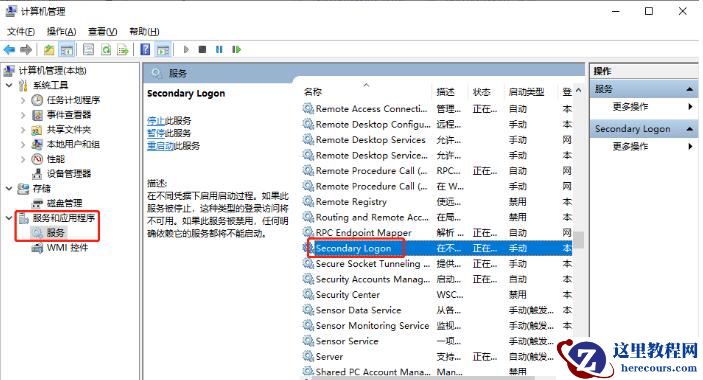This screenshot has width=703, height=380.
Task: Select the Secondary Logon service row
Action: click(x=437, y=248)
